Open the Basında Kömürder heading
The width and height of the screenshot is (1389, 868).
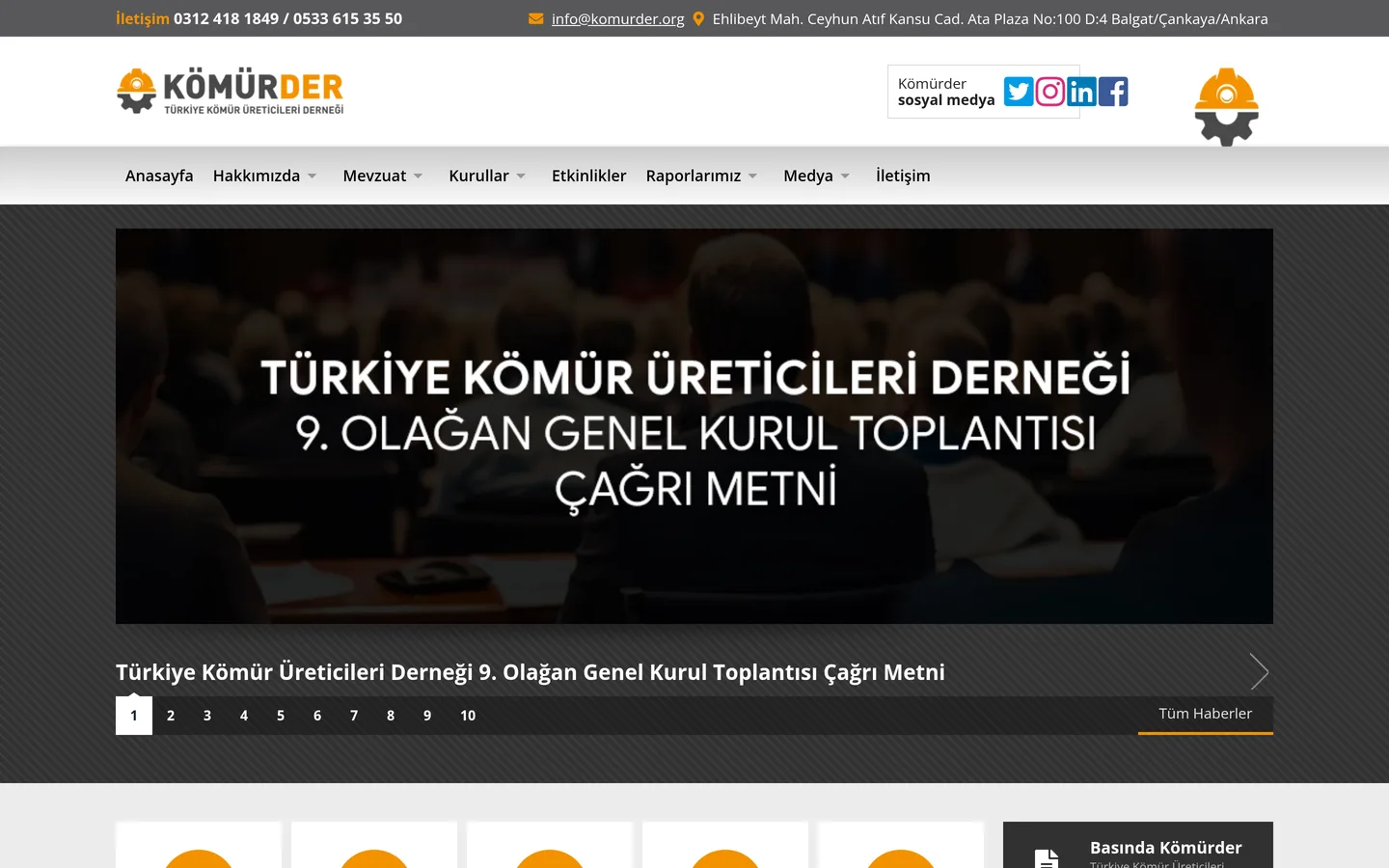1165,848
